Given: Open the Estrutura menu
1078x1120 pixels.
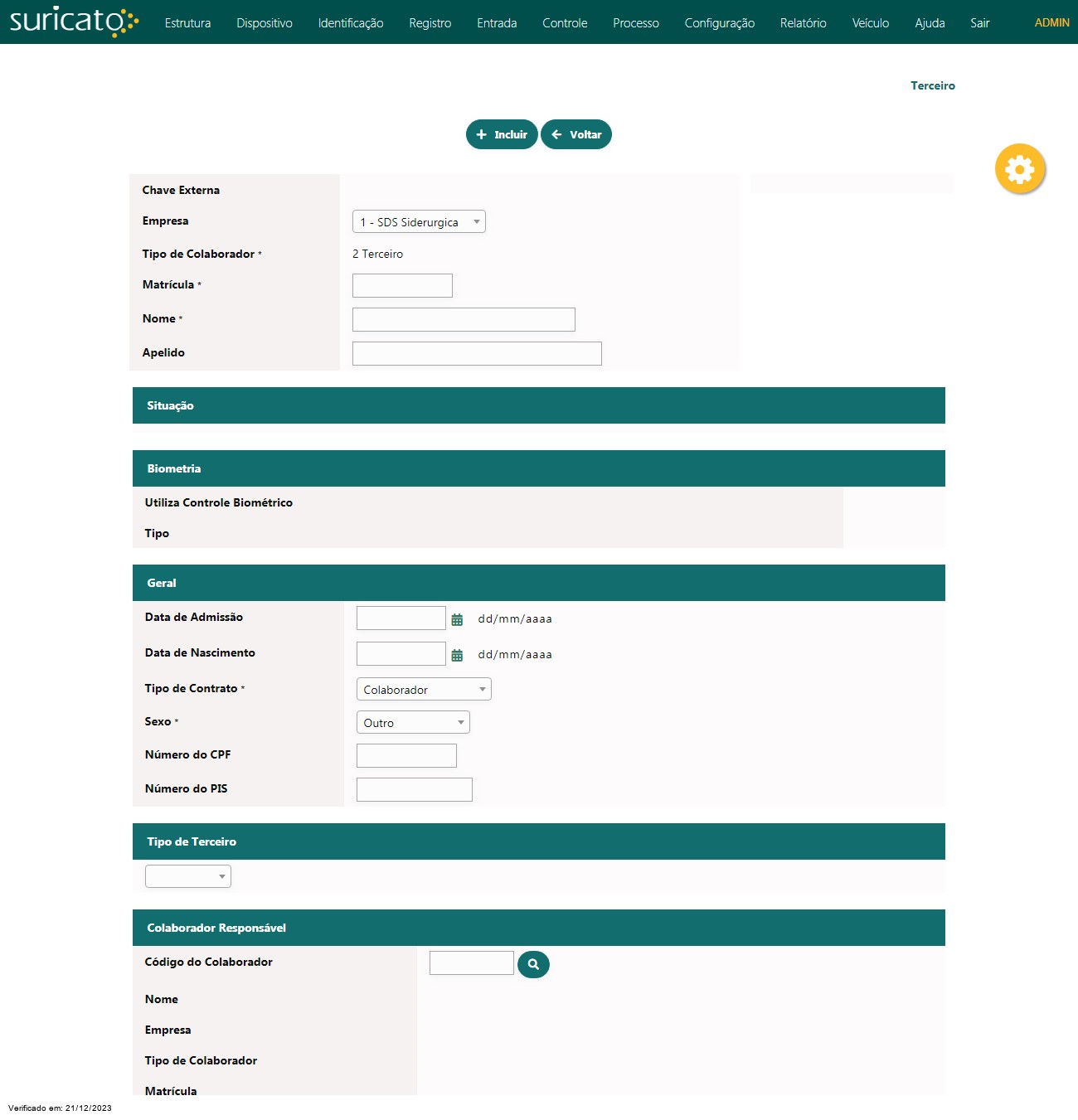Looking at the screenshot, I should point(187,23).
